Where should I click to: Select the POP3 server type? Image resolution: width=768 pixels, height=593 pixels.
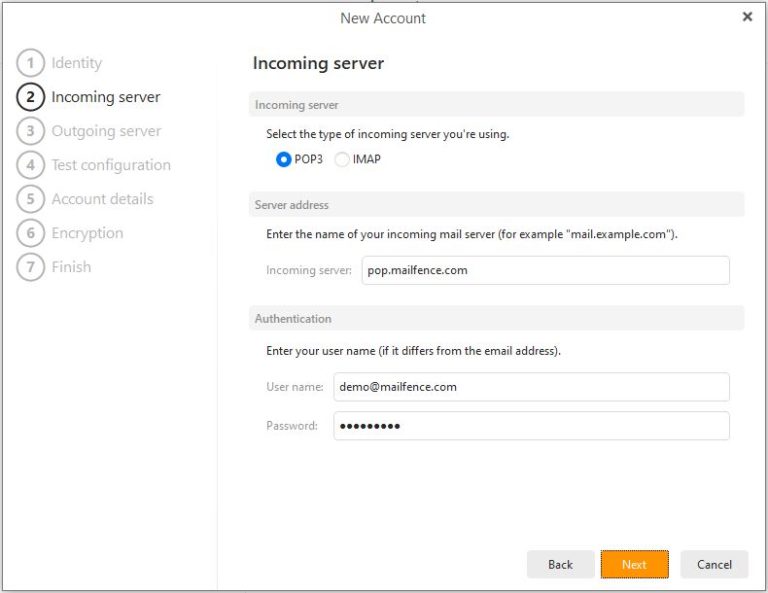284,159
